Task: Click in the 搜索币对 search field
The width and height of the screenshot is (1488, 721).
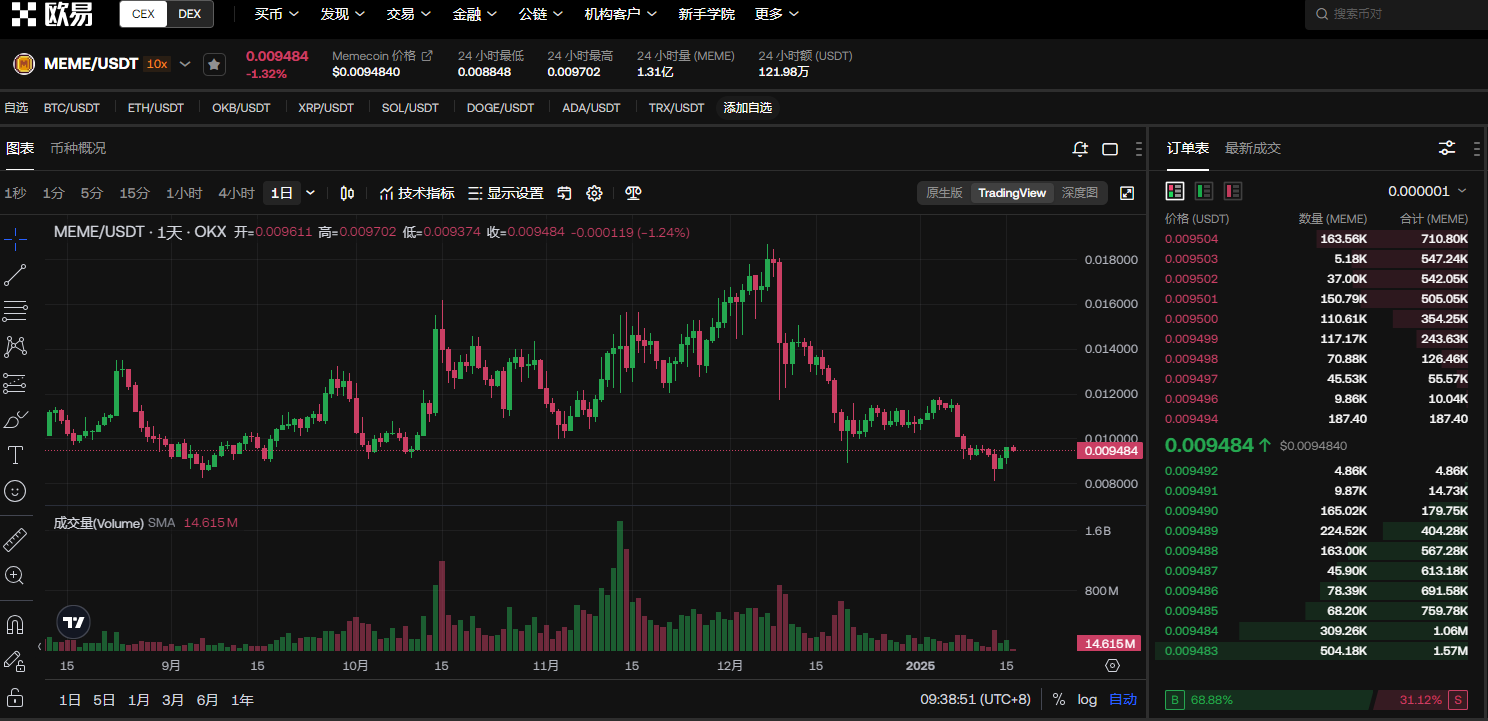Action: pos(1400,14)
